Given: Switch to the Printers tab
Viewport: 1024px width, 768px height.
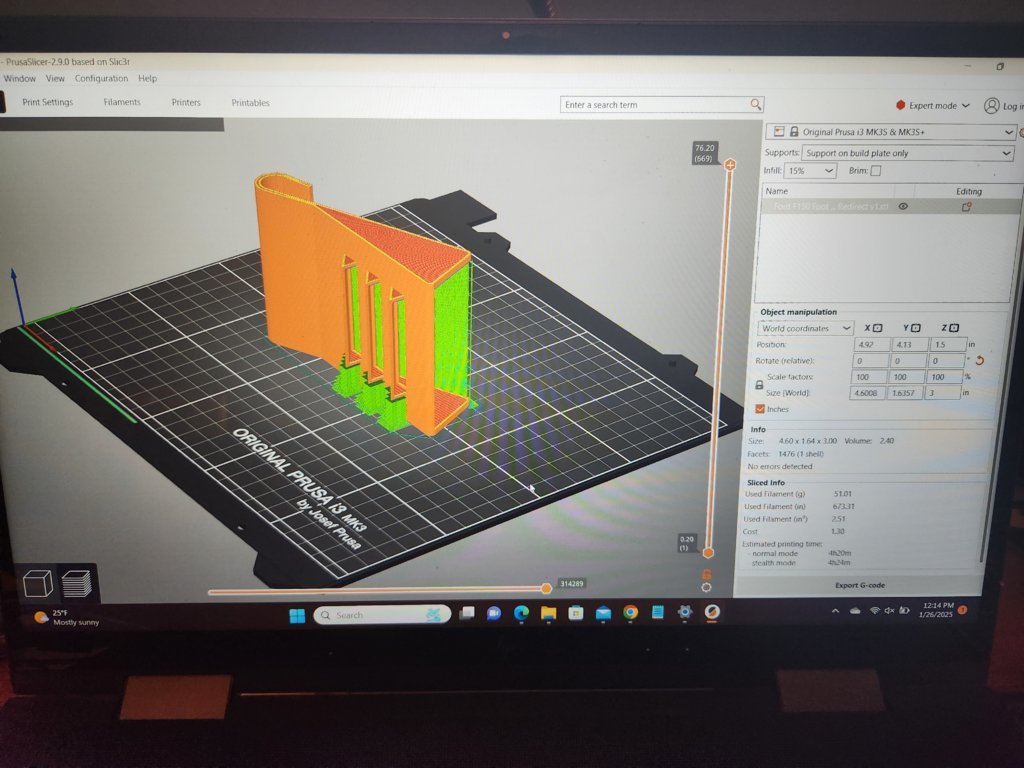Looking at the screenshot, I should pos(186,103).
